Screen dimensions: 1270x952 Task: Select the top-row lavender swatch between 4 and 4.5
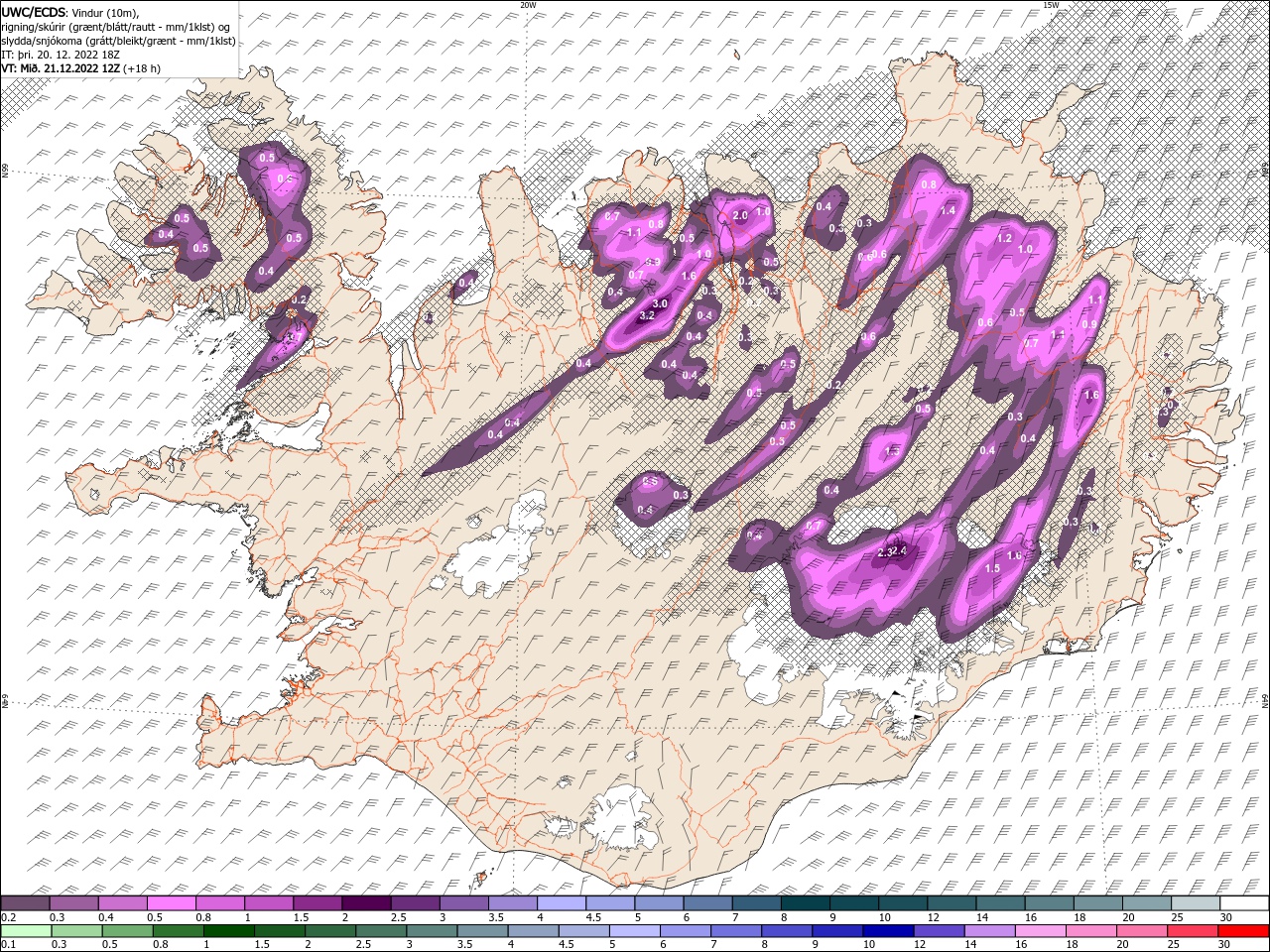[x=561, y=903]
